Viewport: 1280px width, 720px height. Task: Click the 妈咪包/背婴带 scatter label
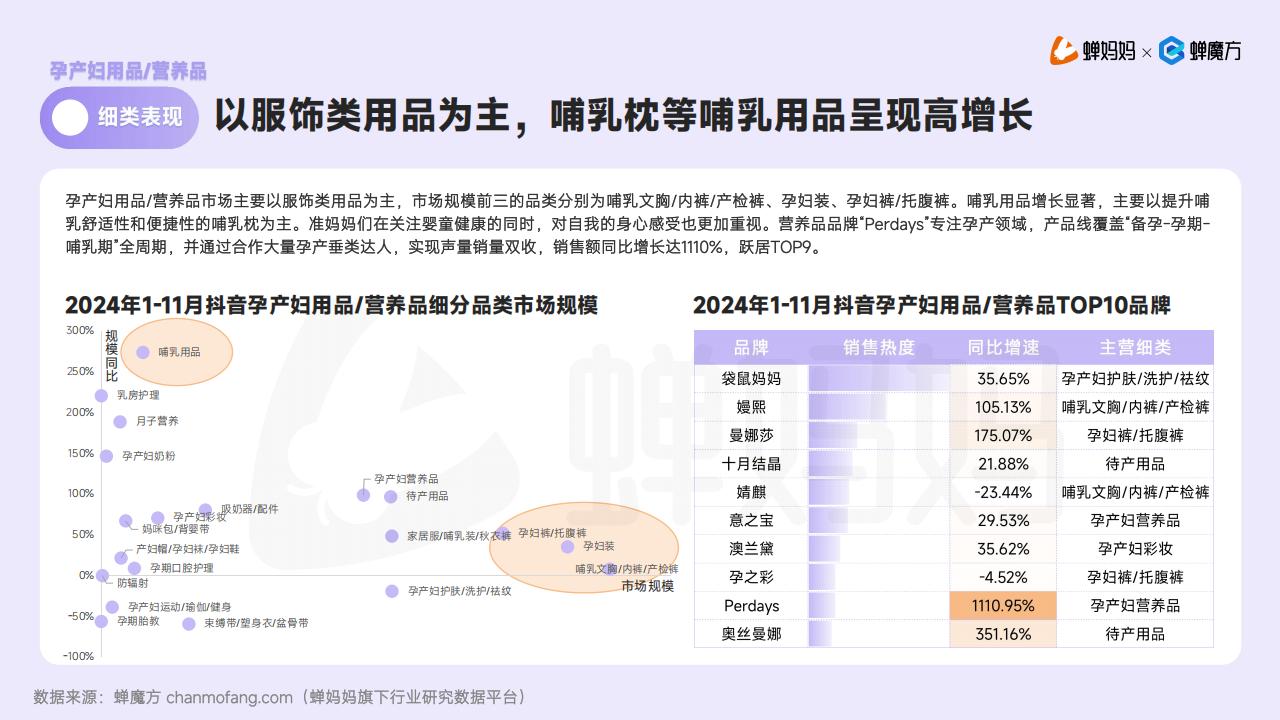(175, 529)
